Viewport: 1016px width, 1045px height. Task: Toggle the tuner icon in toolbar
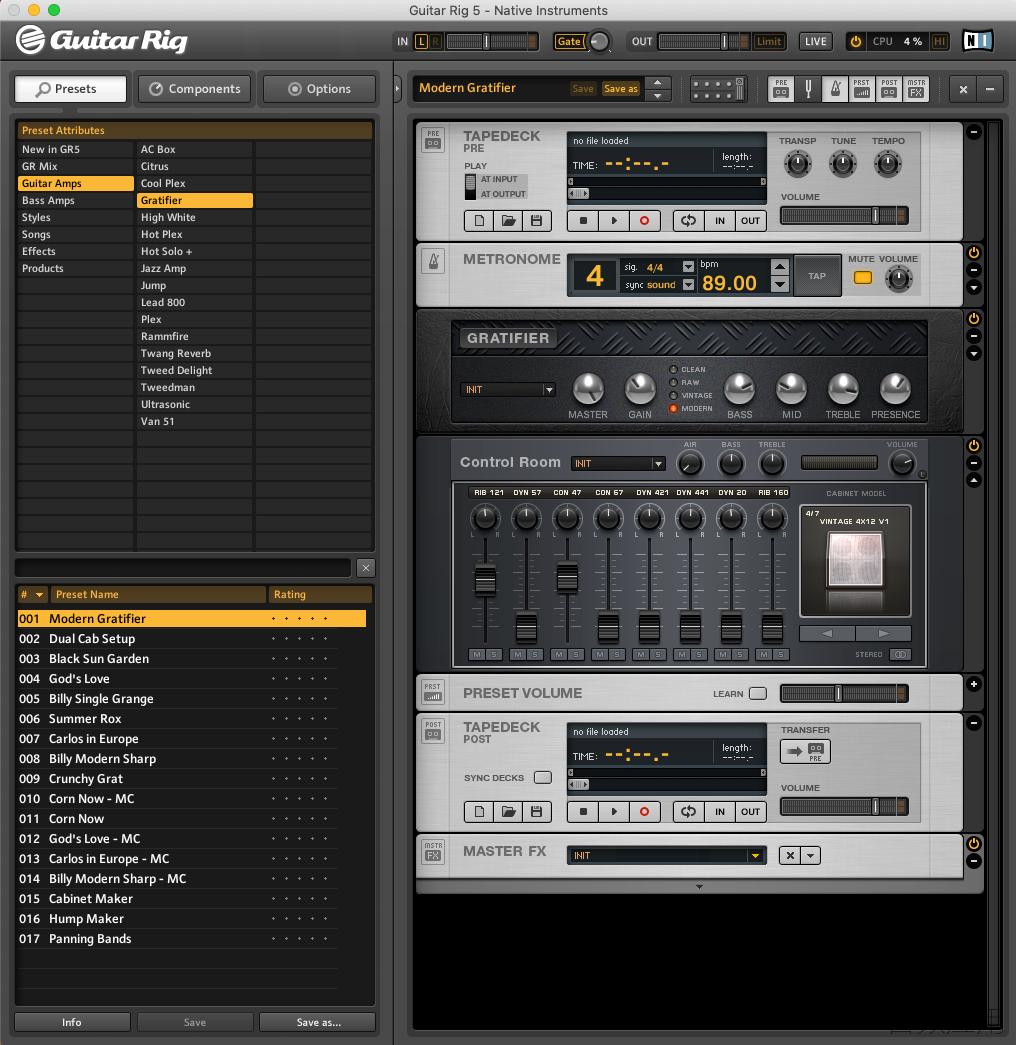pyautogui.click(x=808, y=89)
